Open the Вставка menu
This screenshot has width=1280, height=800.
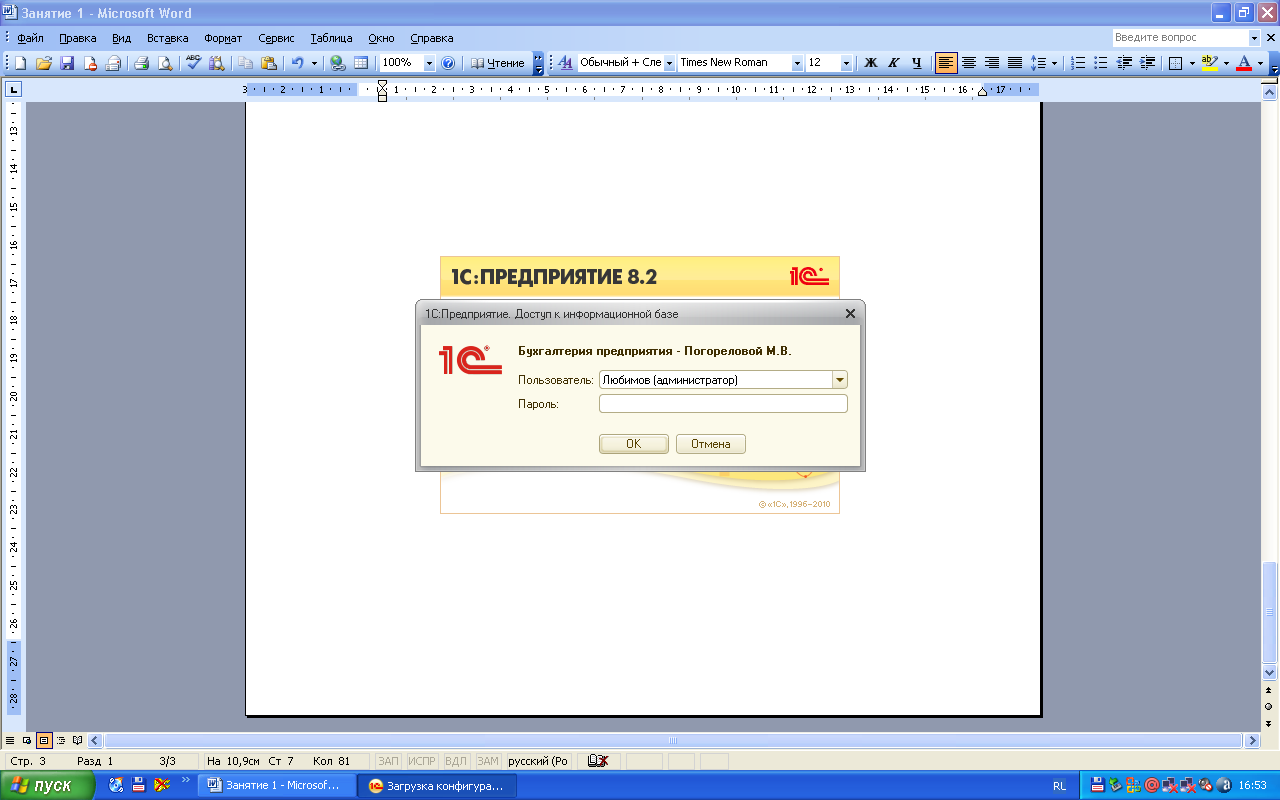point(167,38)
